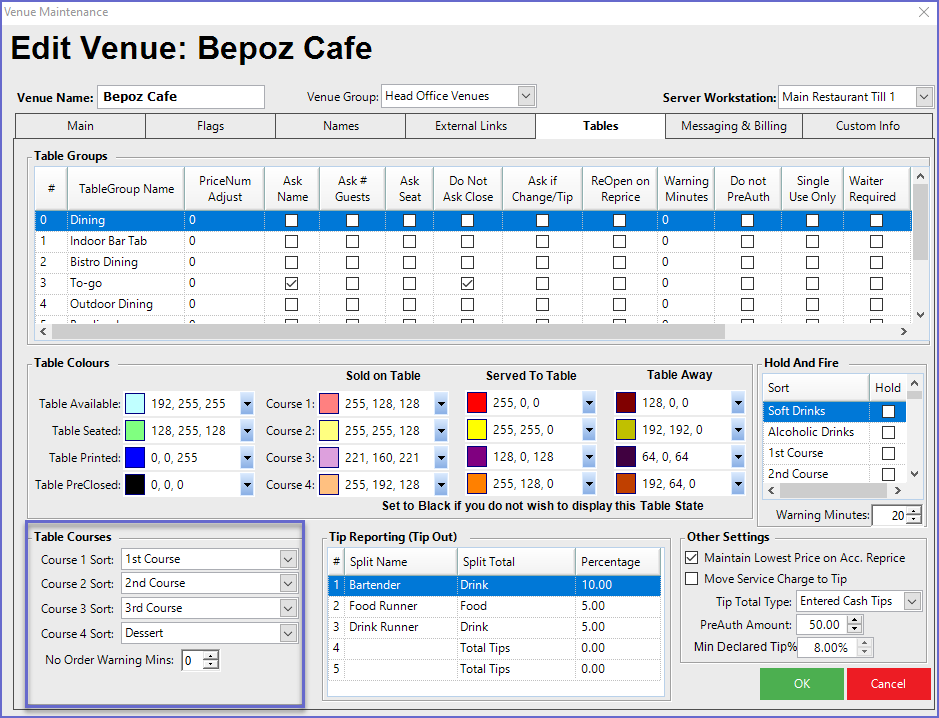Expand the Tip Total Type dropdown
The image size is (939, 718).
coord(912,601)
